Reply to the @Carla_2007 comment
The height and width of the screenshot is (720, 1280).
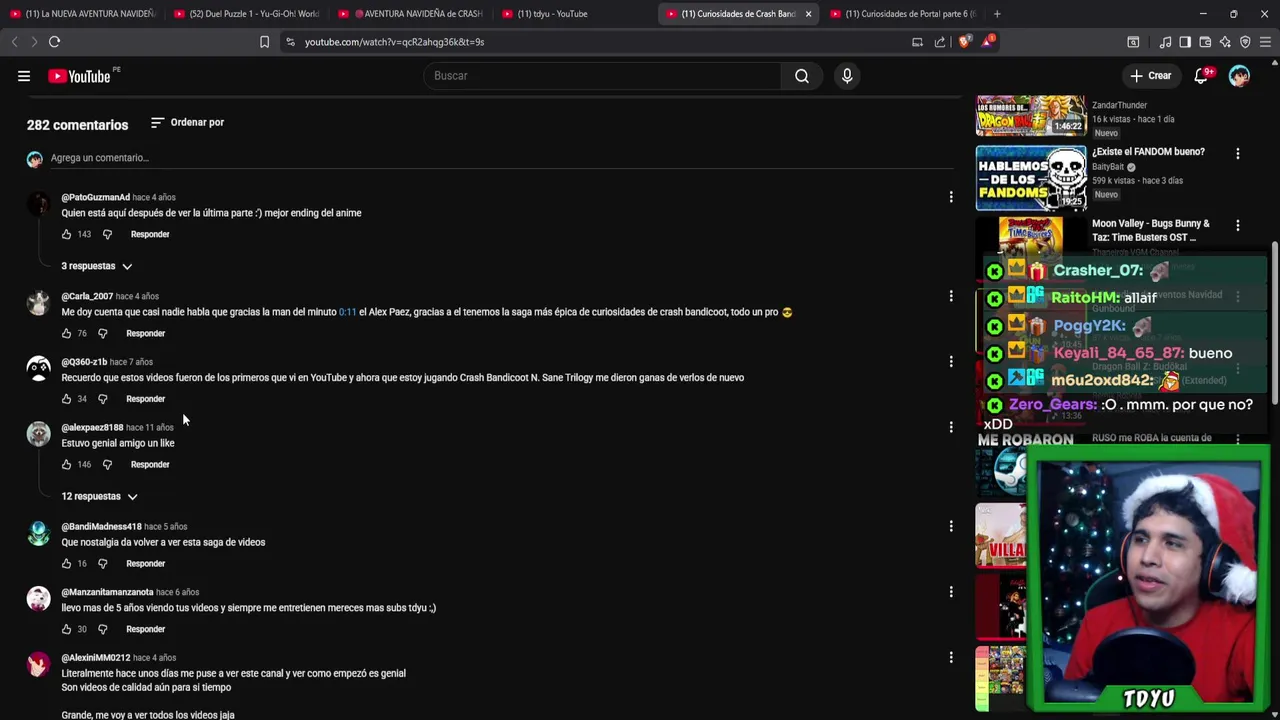(145, 333)
